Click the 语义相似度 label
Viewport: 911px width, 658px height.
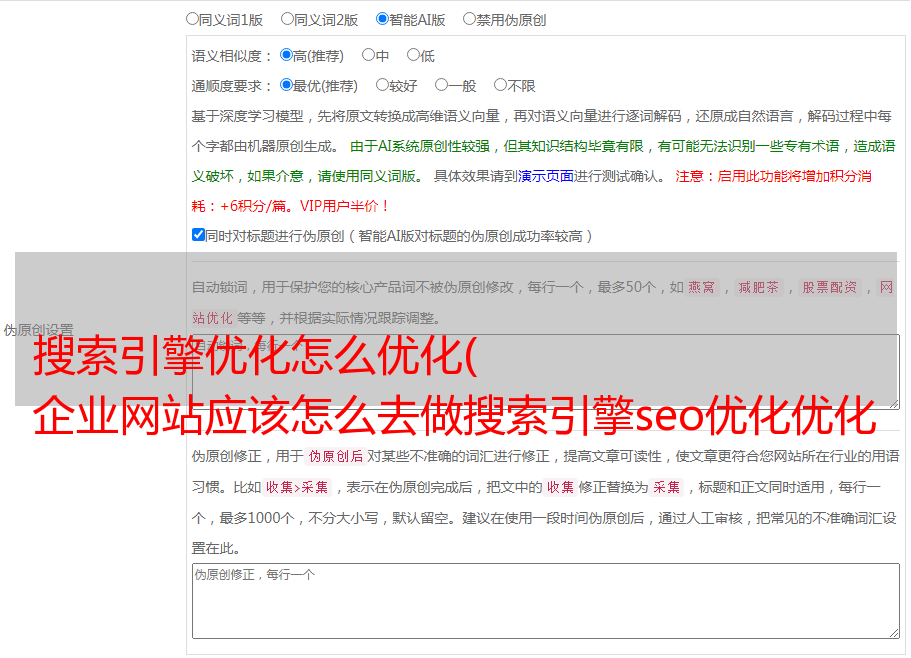tap(231, 56)
